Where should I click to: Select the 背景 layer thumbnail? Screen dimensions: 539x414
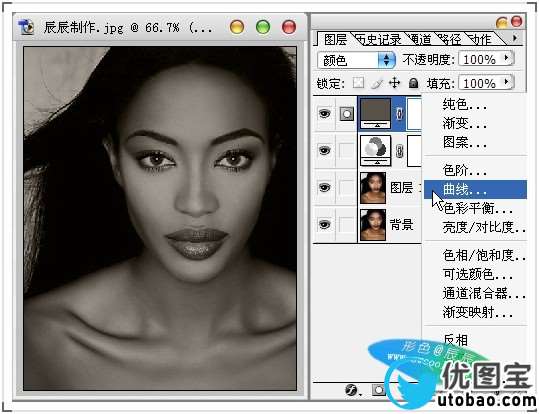click(x=373, y=225)
